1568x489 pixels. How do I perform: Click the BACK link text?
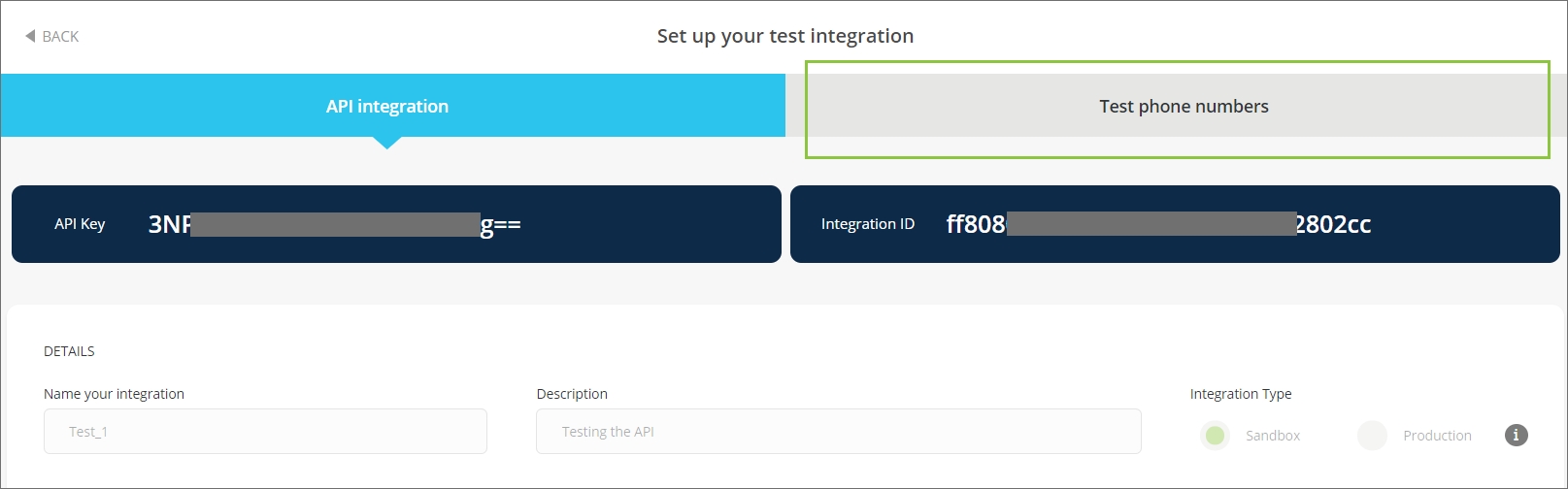[60, 37]
